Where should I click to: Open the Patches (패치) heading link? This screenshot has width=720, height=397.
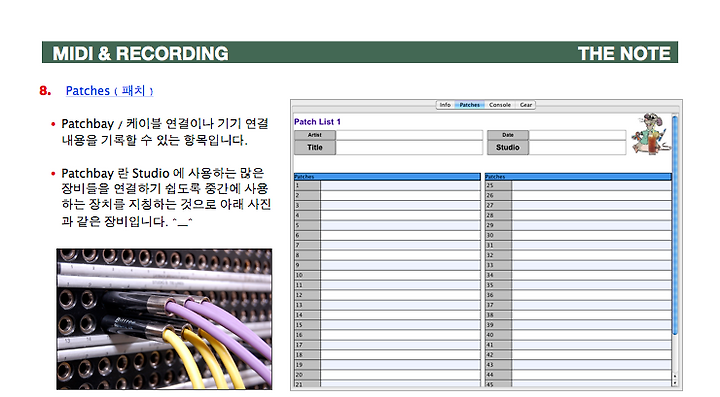point(109,90)
